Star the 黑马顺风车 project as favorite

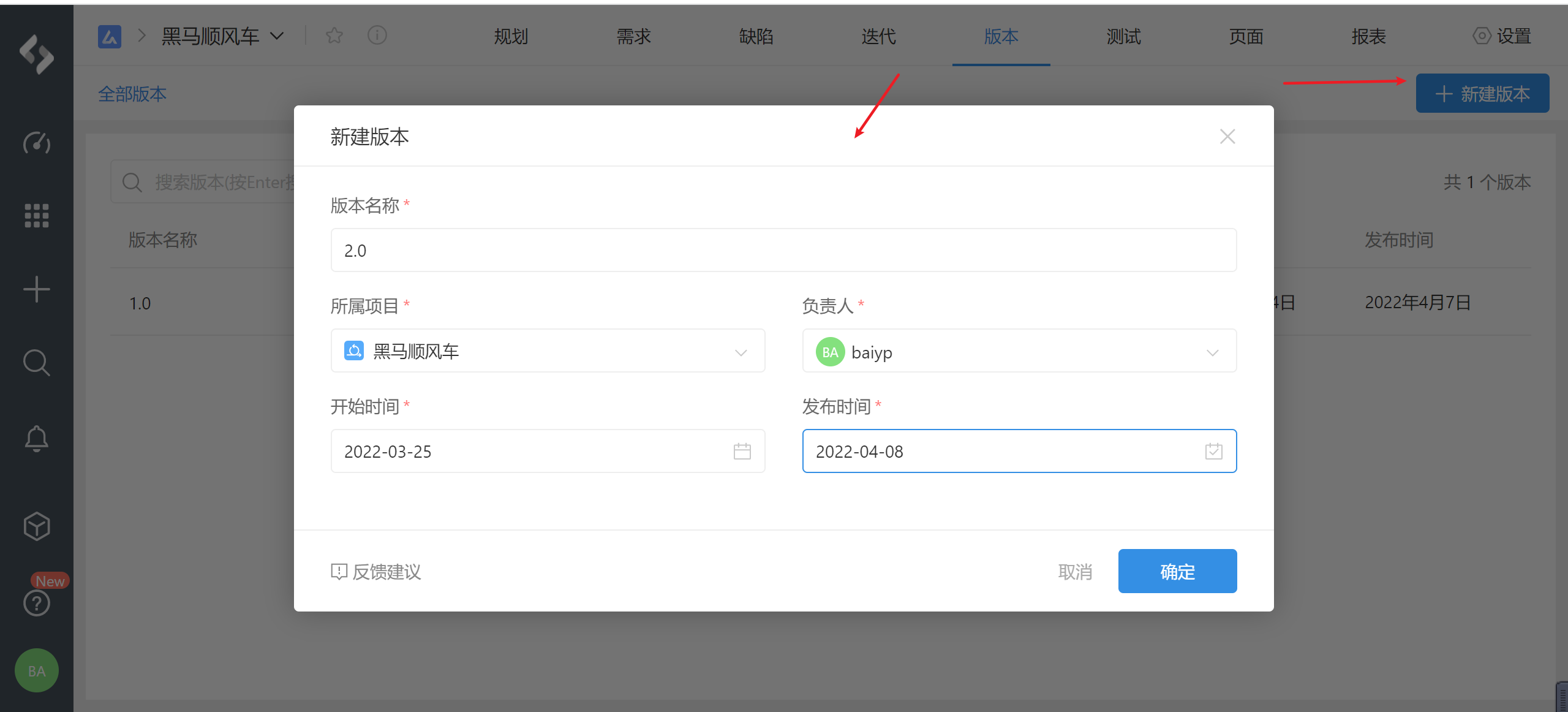click(x=334, y=36)
